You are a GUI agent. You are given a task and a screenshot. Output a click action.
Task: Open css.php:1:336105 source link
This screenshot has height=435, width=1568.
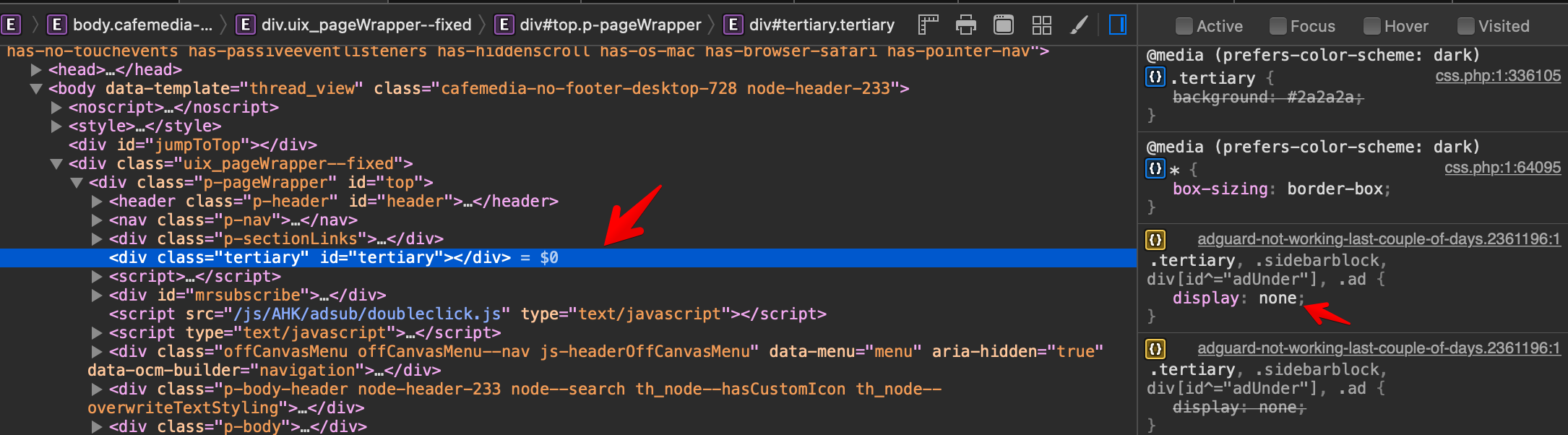coord(1498,76)
